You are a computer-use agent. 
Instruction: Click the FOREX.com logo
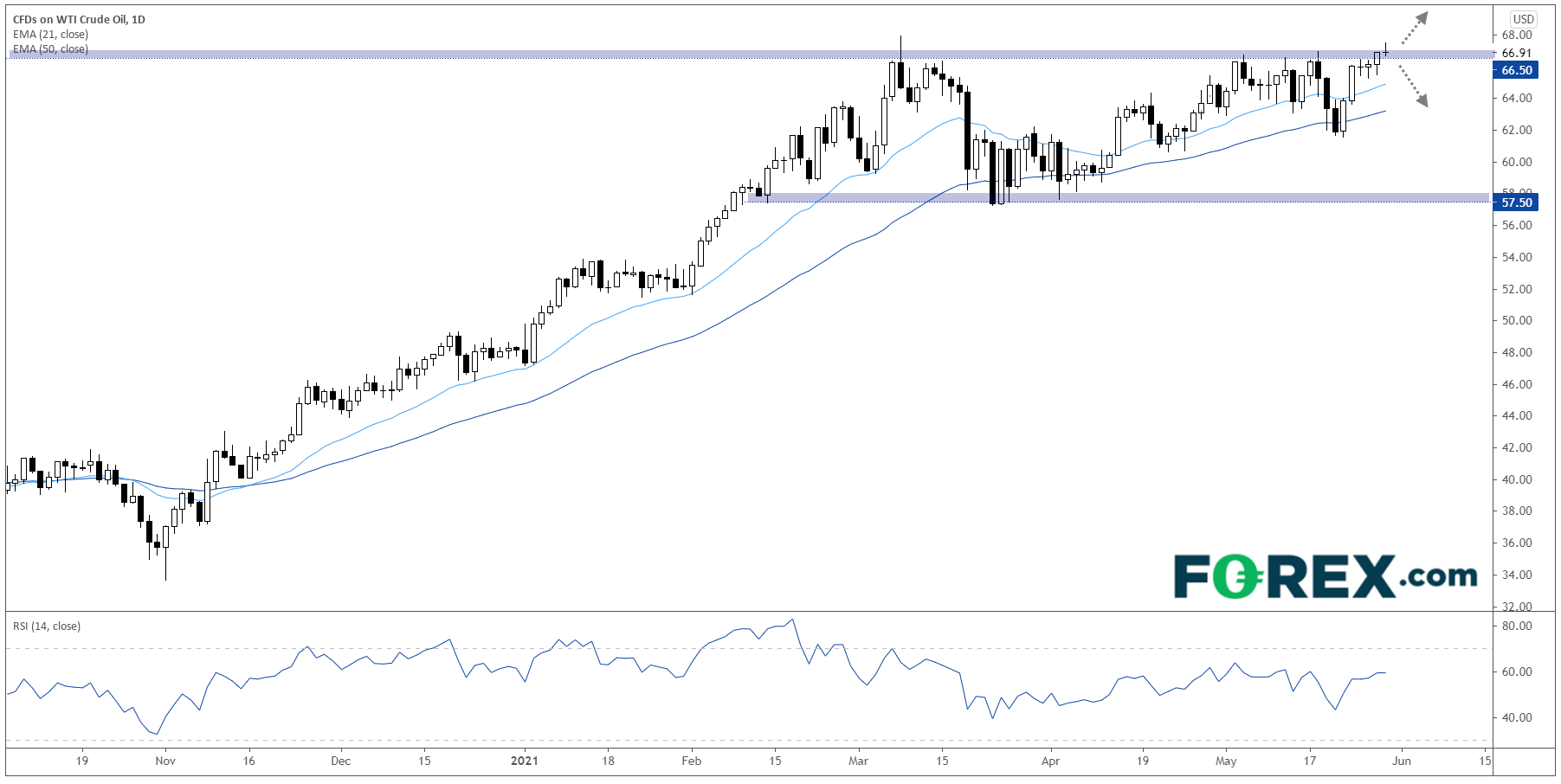[1325, 577]
